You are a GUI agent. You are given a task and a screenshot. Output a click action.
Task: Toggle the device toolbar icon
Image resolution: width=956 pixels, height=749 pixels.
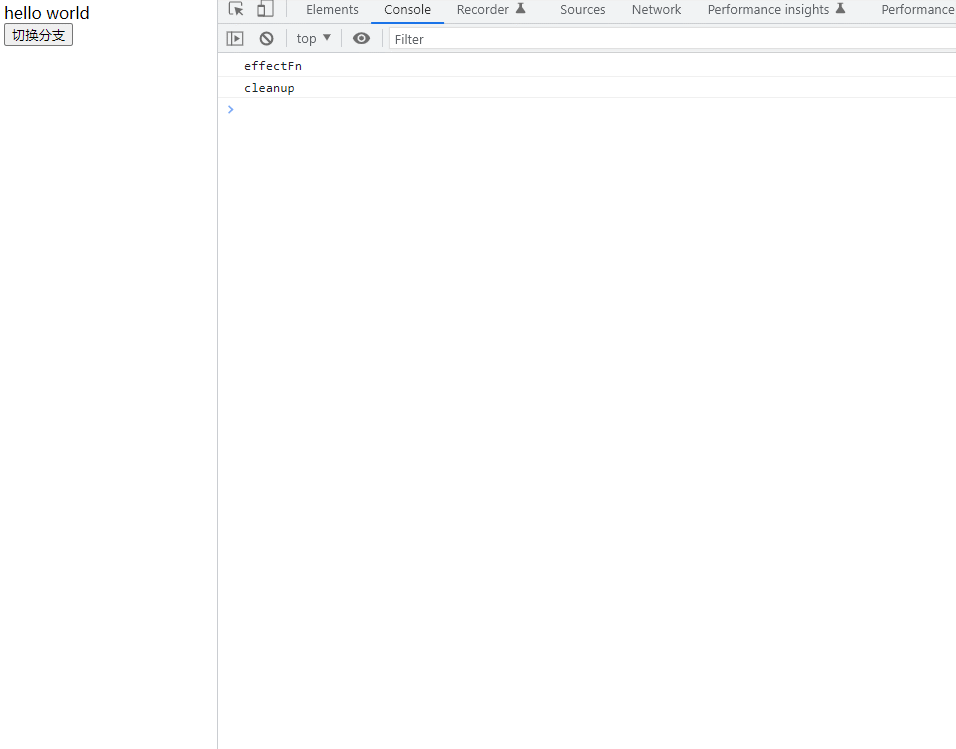click(265, 9)
